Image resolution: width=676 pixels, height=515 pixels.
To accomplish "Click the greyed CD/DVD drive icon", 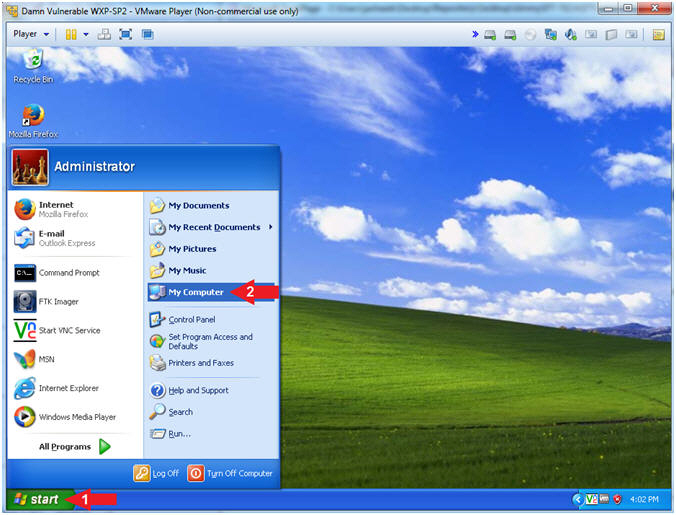I will [530, 34].
